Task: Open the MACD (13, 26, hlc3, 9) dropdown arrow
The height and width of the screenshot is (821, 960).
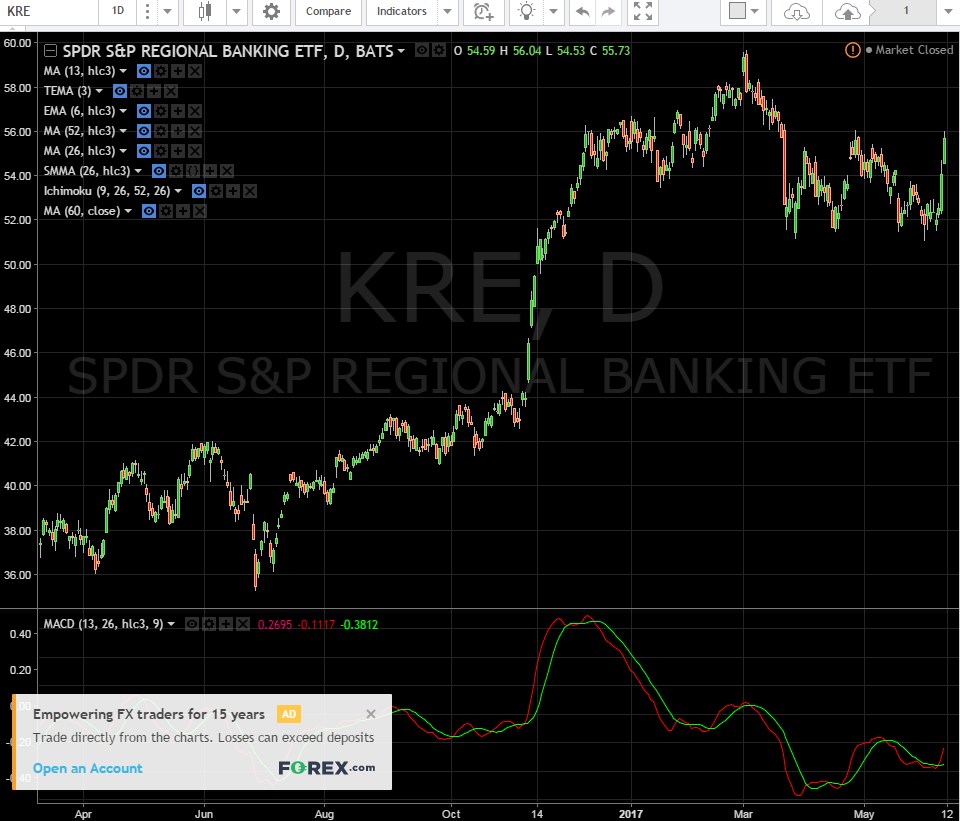Action: click(171, 624)
